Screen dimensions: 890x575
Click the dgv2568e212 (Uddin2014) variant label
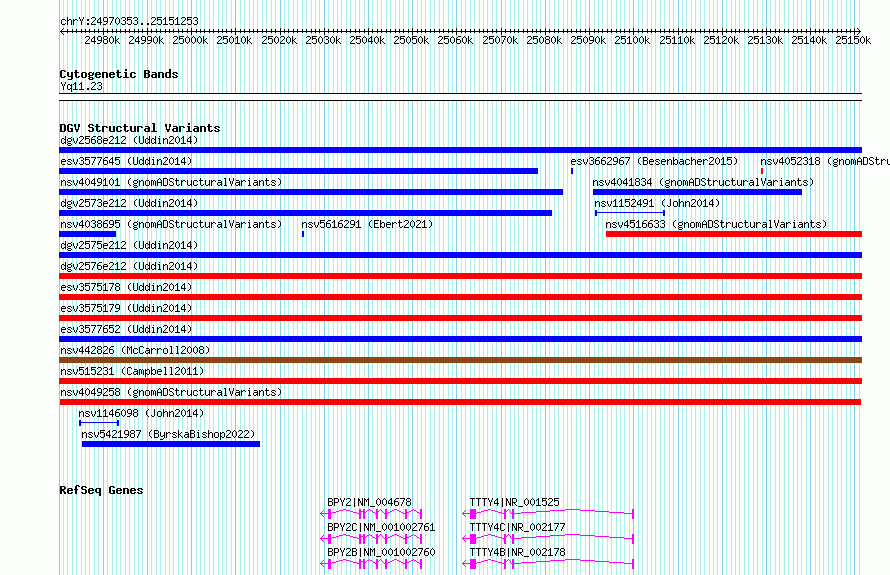[129, 140]
